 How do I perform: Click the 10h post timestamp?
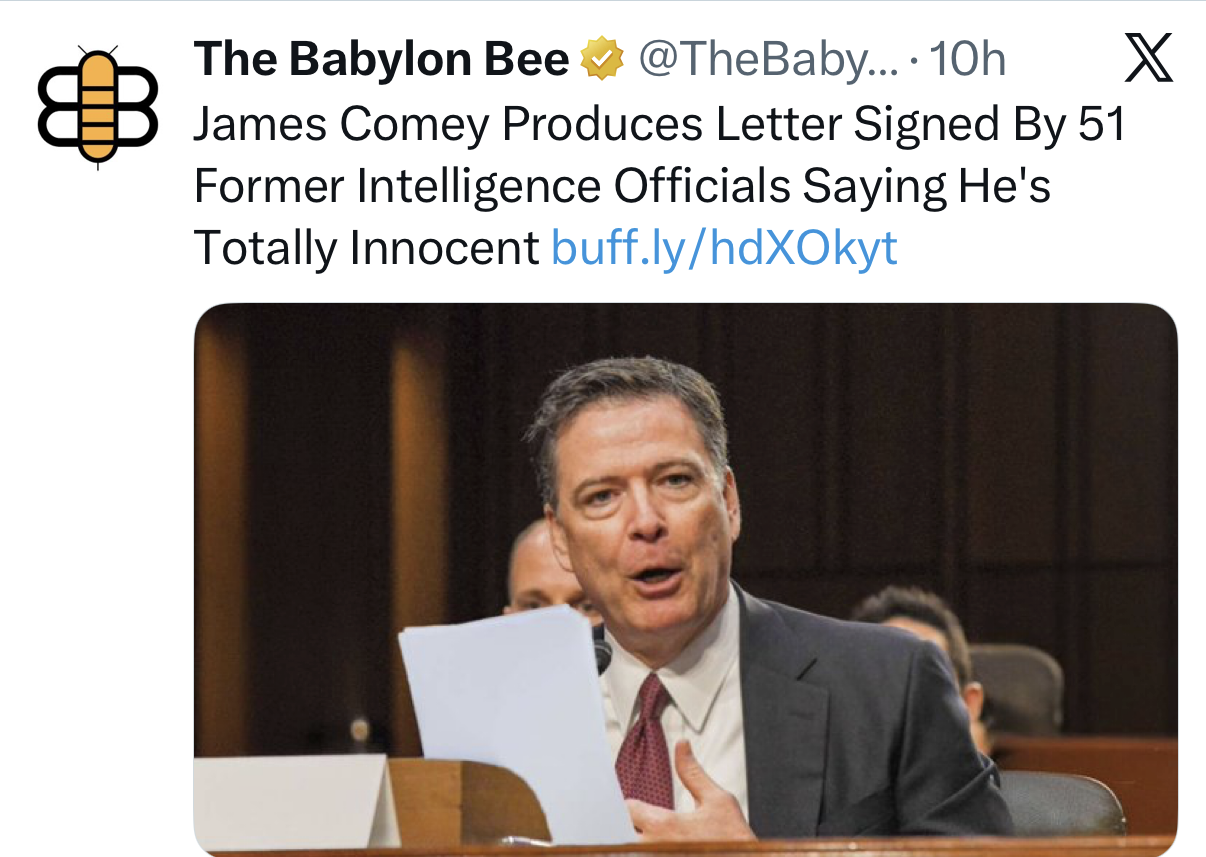coord(967,62)
